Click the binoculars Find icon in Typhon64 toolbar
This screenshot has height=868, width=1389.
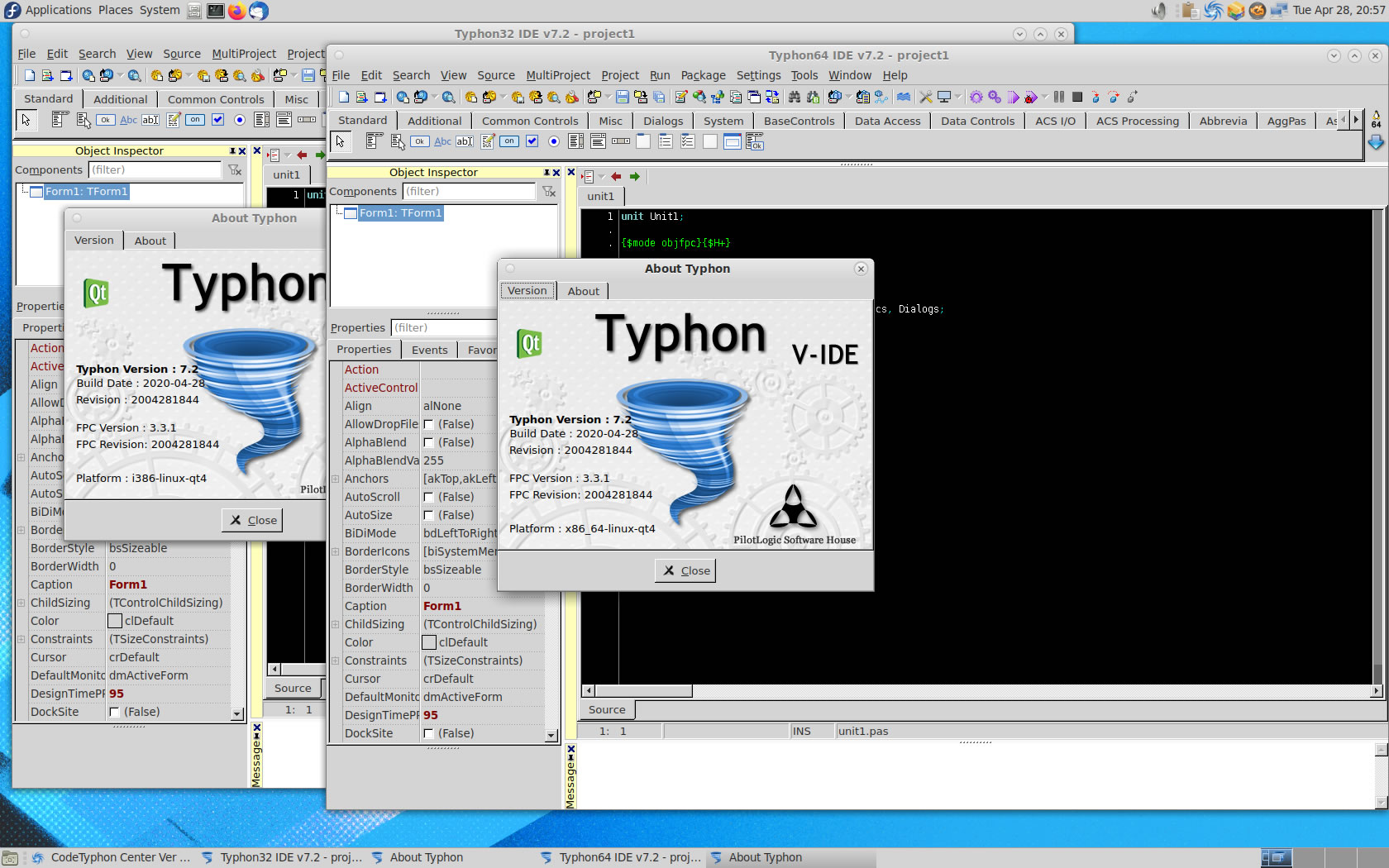795,97
